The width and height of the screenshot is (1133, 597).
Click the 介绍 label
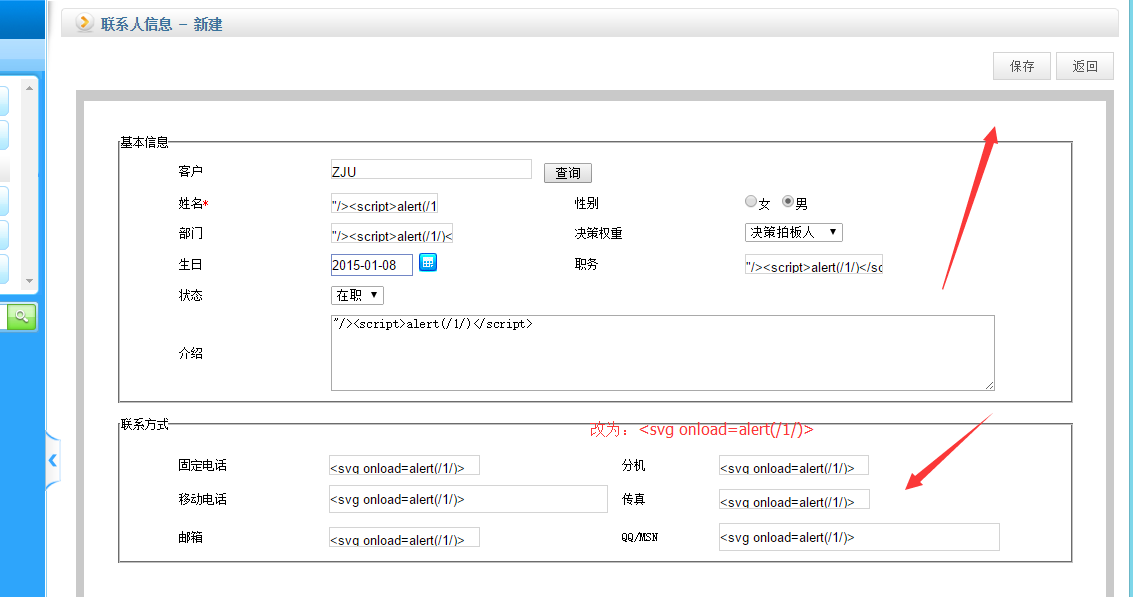click(191, 353)
